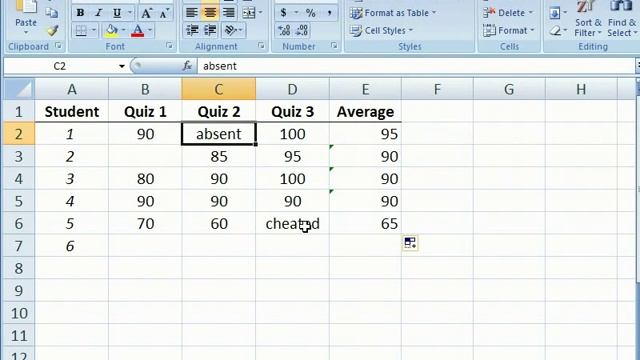Image resolution: width=640 pixels, height=360 pixels.
Task: Open the Alignment dialog launcher
Action: 261,46
